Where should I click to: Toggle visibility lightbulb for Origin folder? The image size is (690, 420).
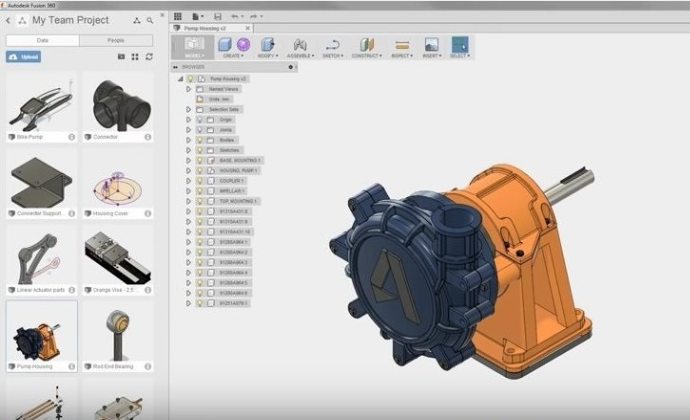coord(200,120)
